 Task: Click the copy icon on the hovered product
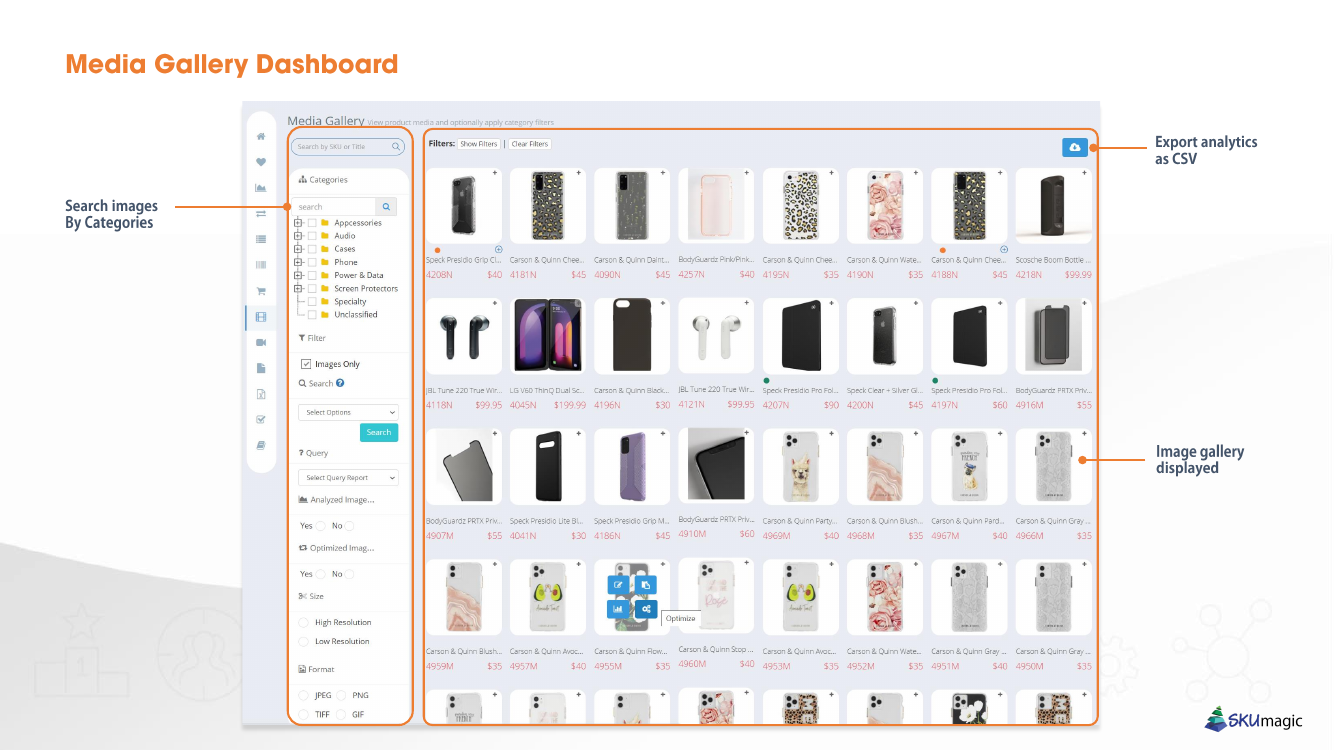(646, 585)
